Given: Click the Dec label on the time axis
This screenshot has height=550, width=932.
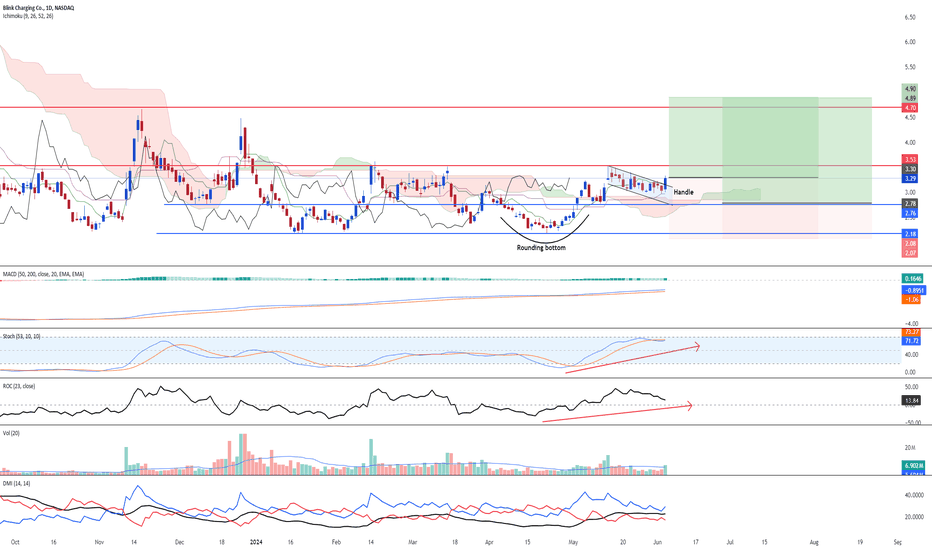Looking at the screenshot, I should (180, 542).
